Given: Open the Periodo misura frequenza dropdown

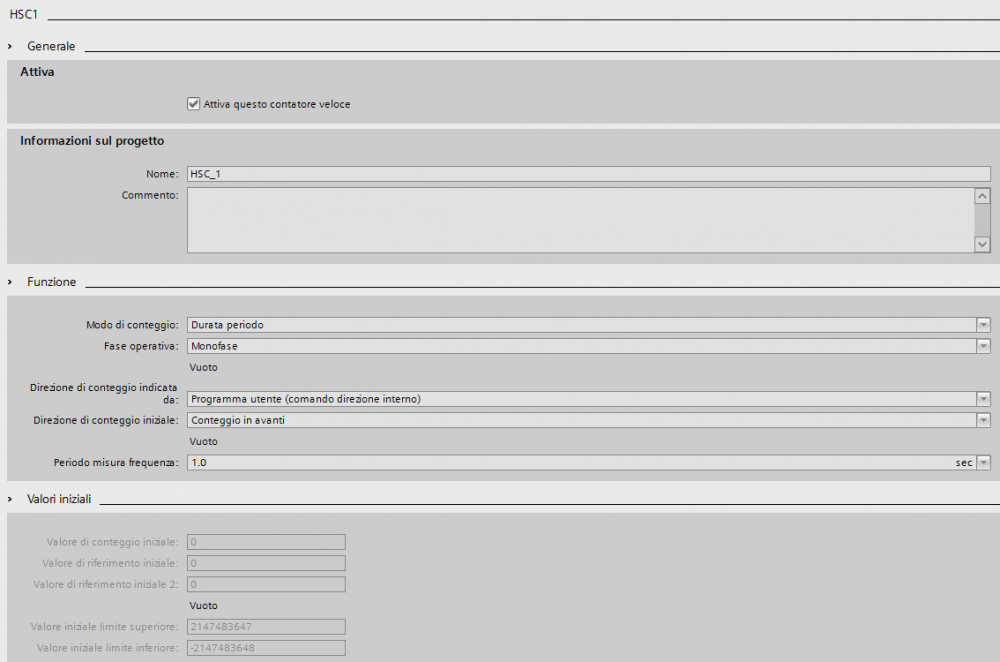Looking at the screenshot, I should [x=983, y=463].
